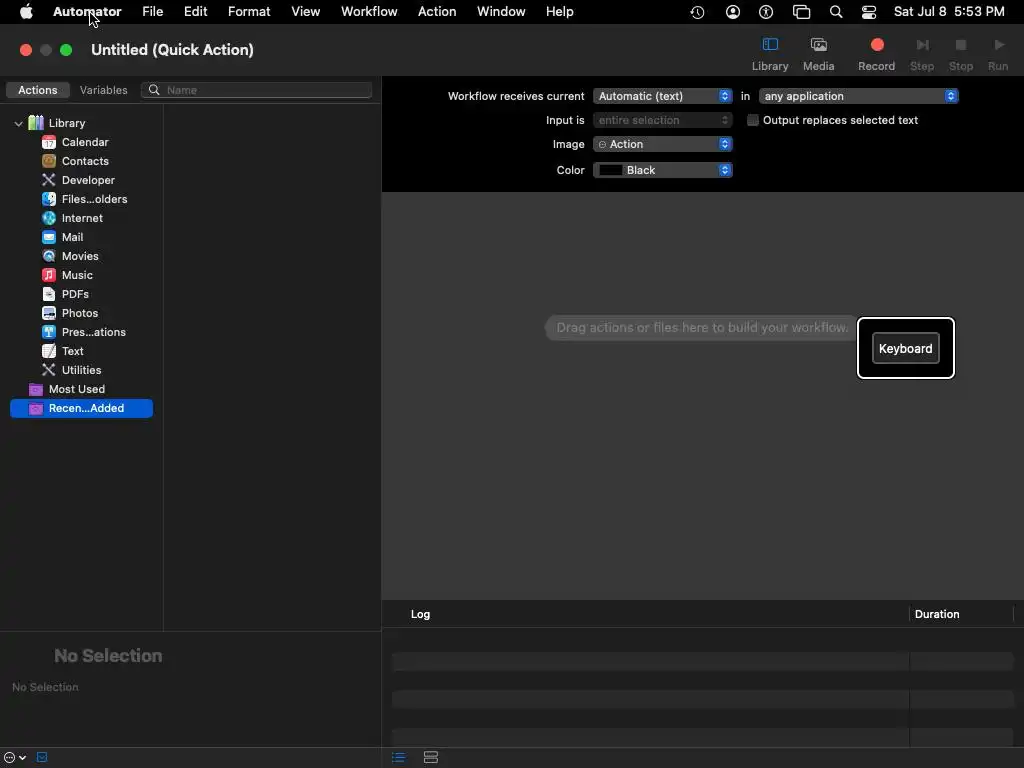
Task: Select the Music library category
Action: (67, 274)
